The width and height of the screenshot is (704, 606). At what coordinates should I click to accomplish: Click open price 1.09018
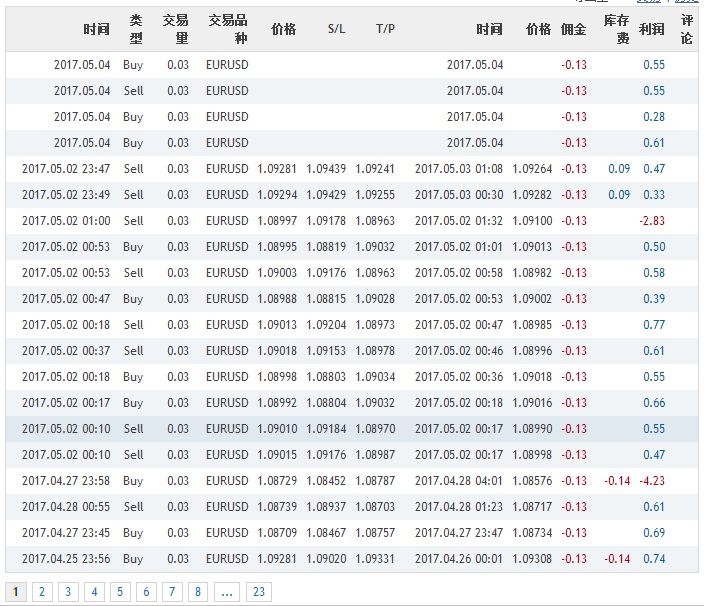point(277,351)
